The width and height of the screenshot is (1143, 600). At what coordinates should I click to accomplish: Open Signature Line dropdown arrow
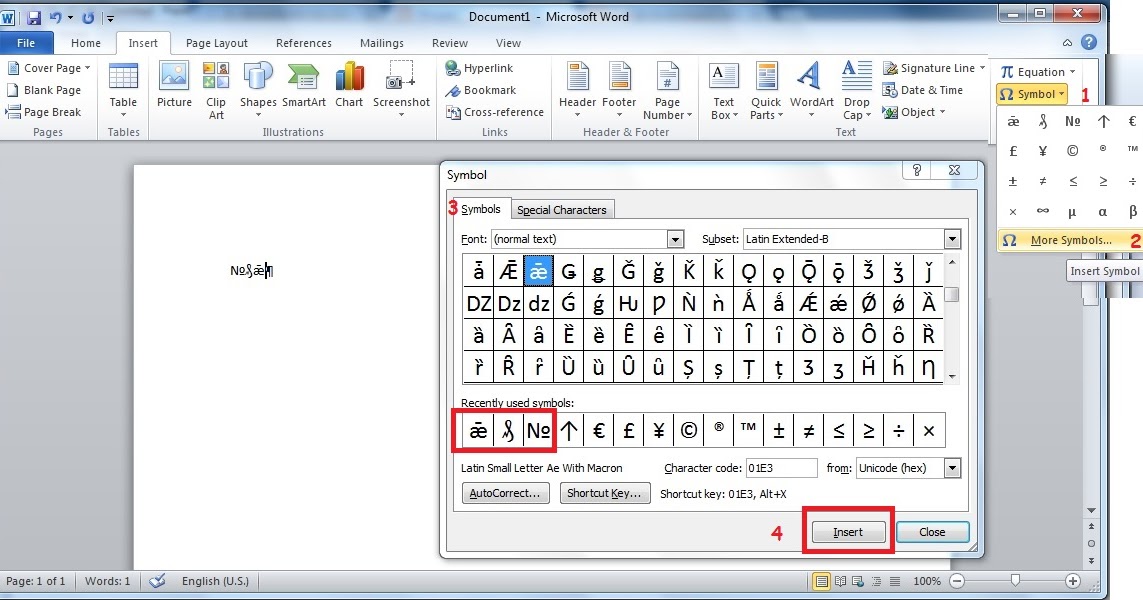982,68
